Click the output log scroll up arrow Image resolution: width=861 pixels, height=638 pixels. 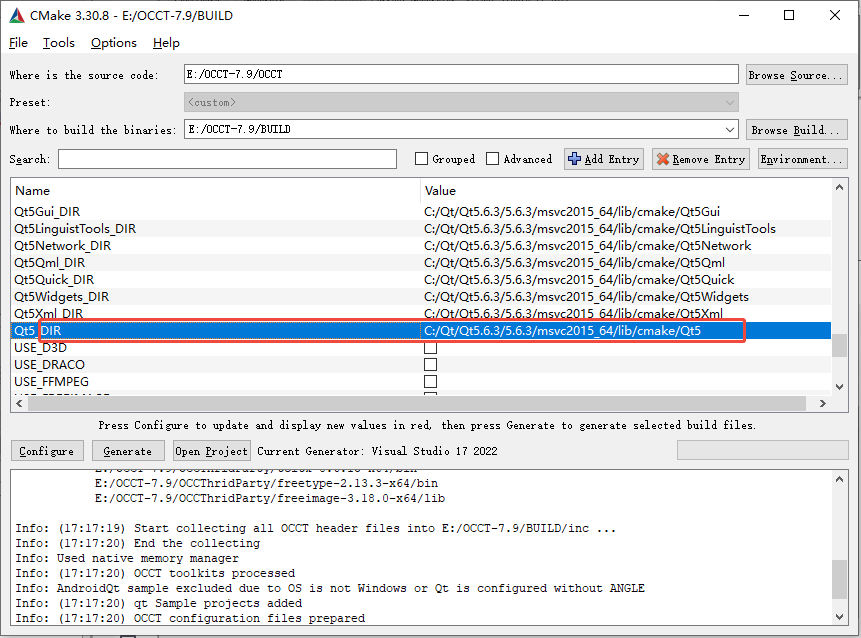[x=839, y=479]
